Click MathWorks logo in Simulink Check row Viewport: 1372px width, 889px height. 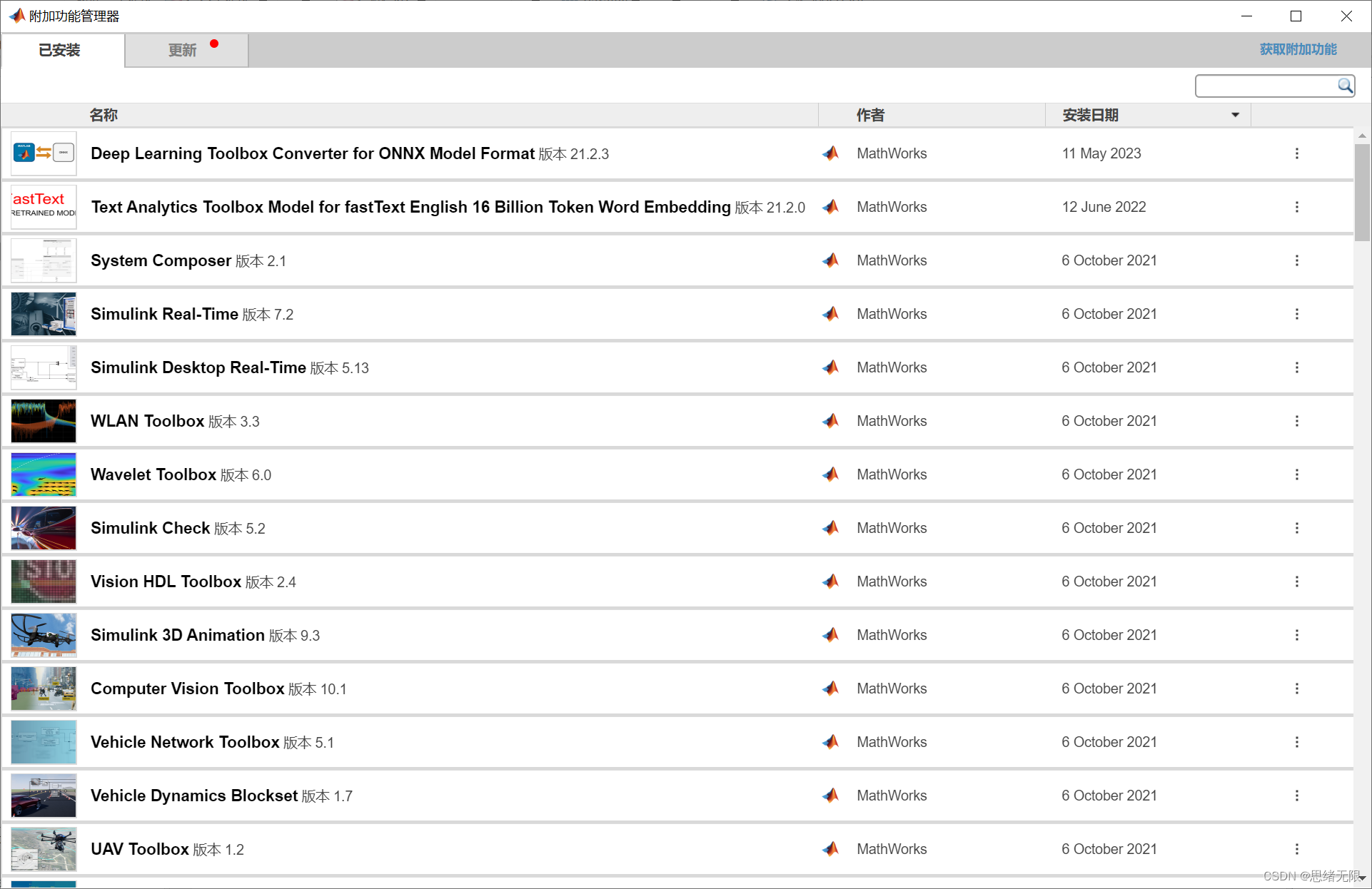[x=830, y=528]
